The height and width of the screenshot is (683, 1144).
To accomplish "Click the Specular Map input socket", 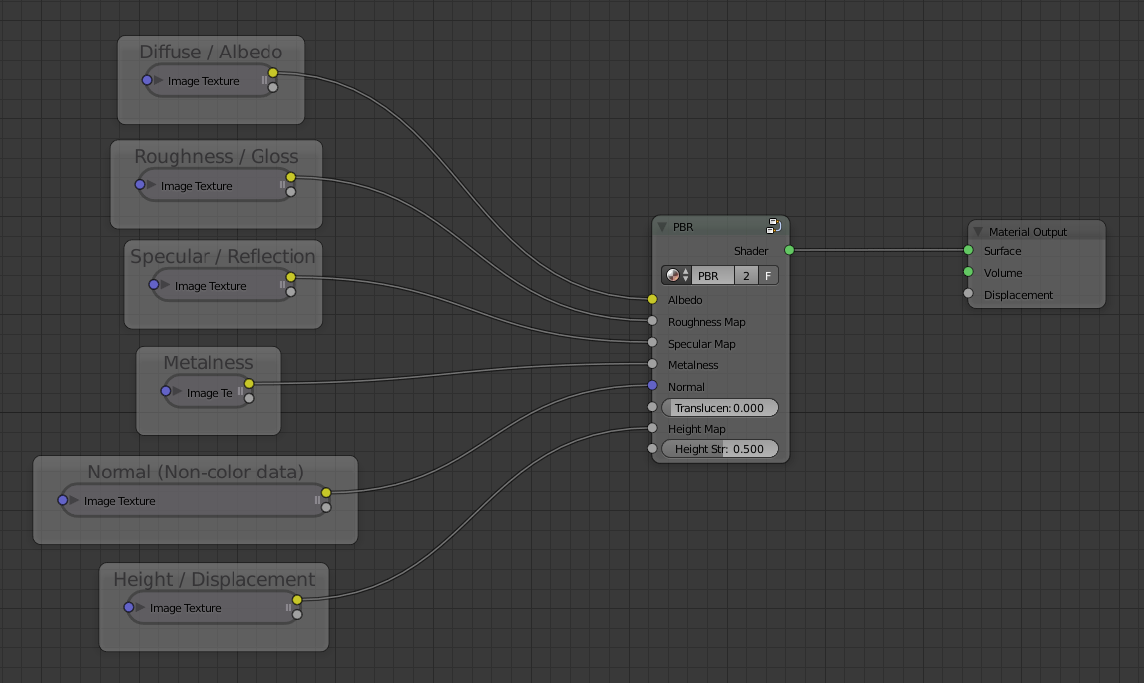I will pos(652,342).
